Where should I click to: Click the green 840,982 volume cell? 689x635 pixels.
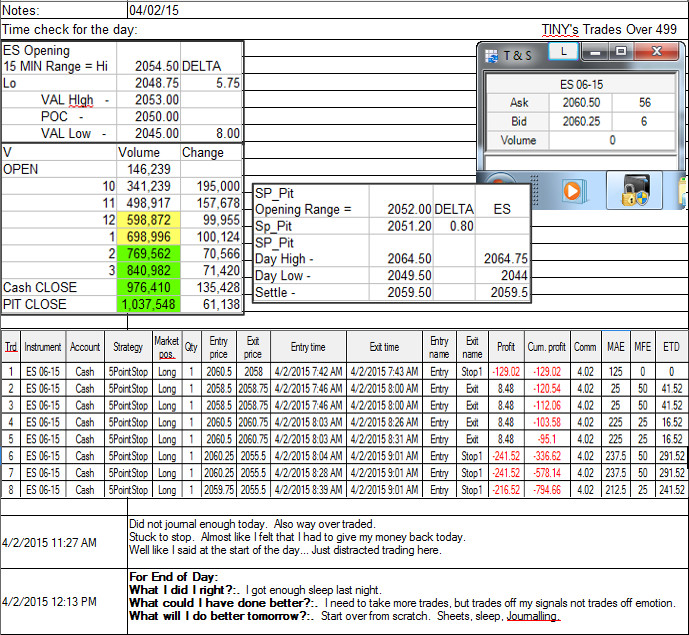pos(149,270)
